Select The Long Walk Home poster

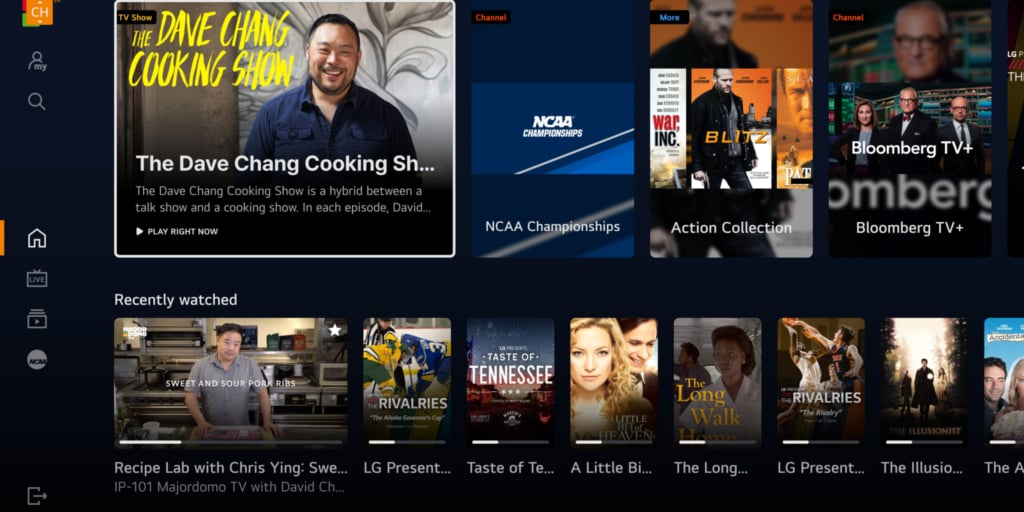point(718,383)
